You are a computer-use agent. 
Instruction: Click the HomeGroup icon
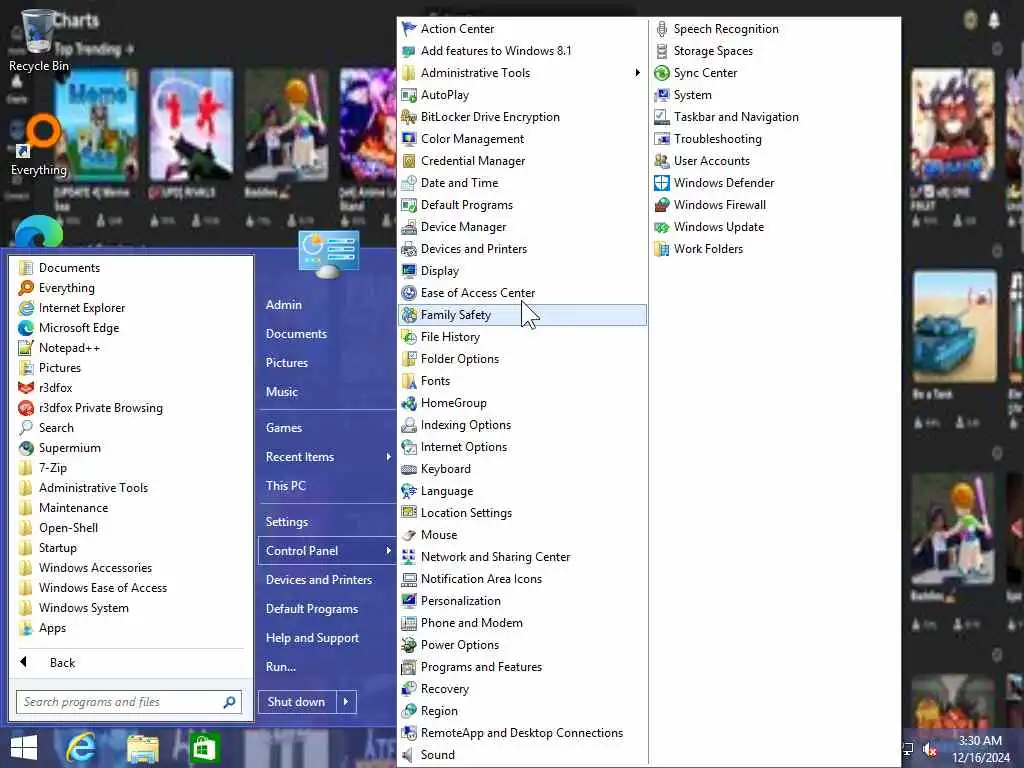(x=409, y=403)
